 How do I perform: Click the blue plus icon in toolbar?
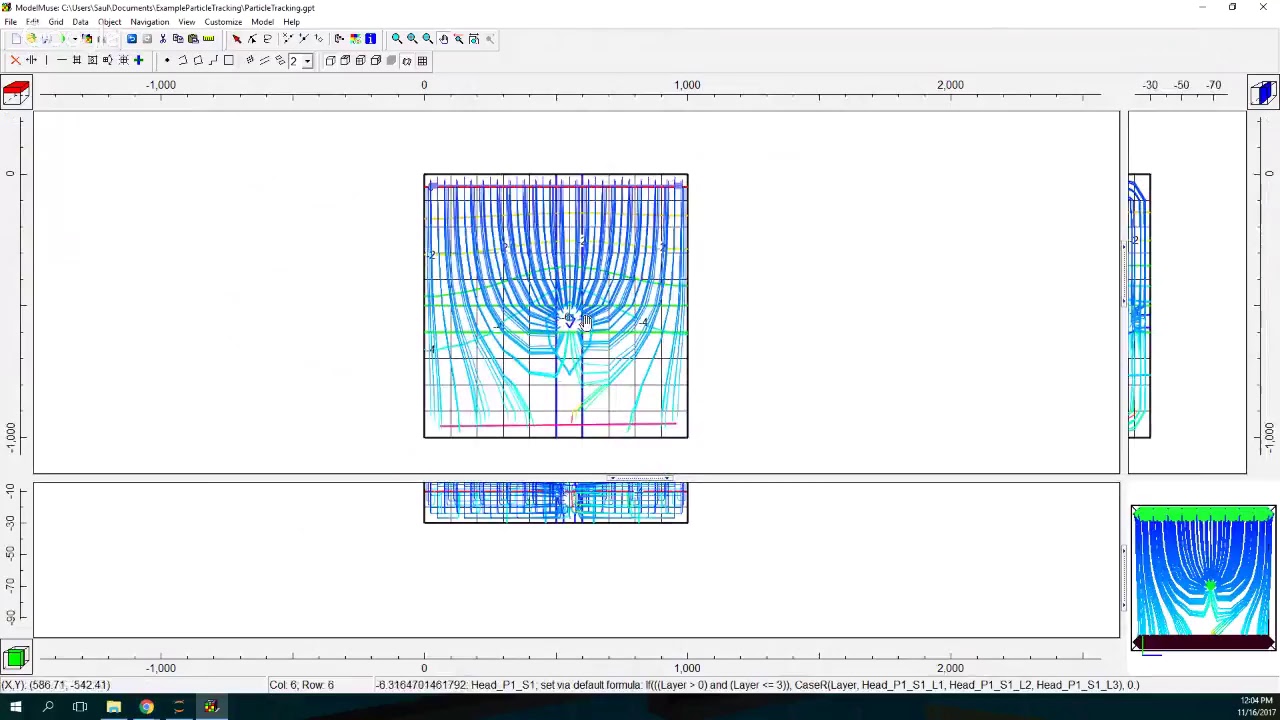pyautogui.click(x=138, y=61)
